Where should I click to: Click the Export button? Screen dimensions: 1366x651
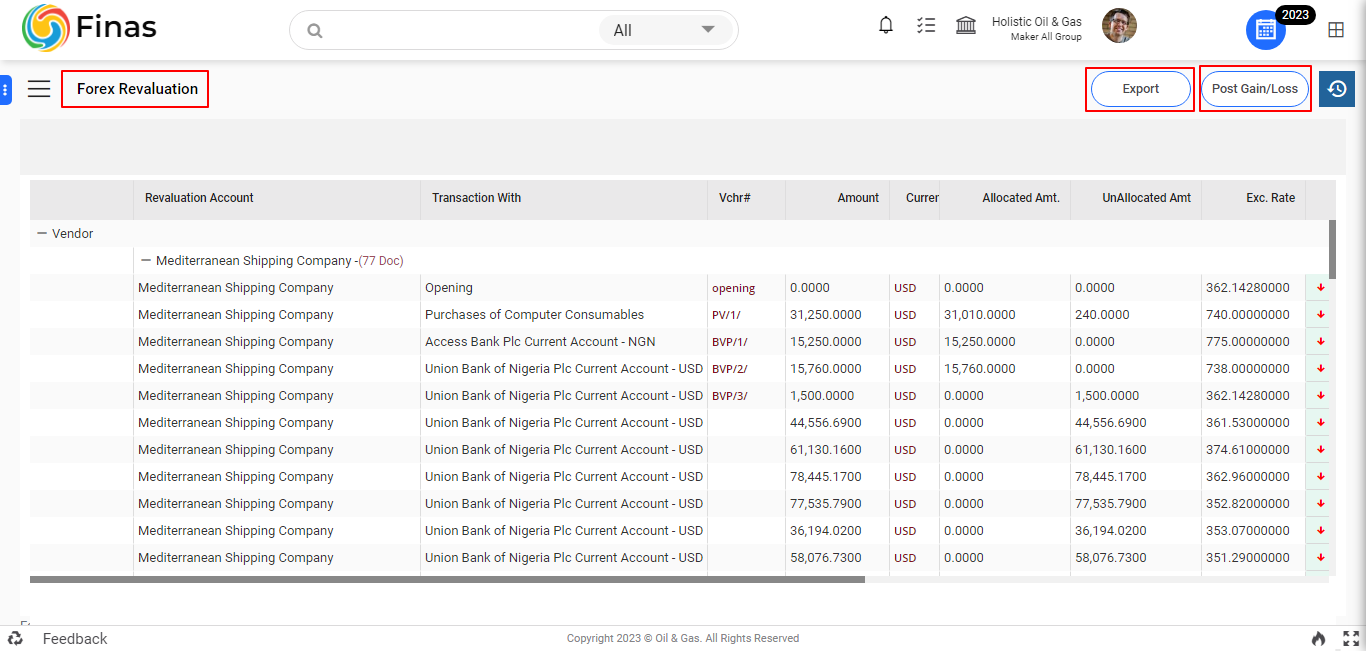point(1140,89)
